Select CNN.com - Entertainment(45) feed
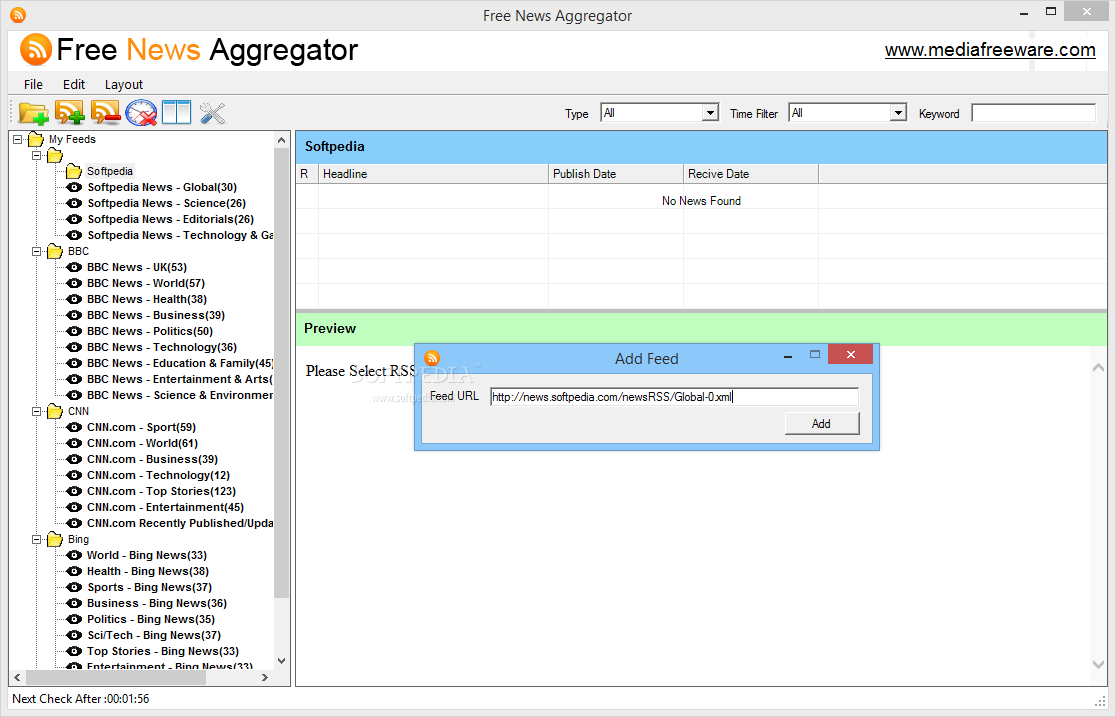Screen dimensions: 1116x717 click(x=165, y=507)
